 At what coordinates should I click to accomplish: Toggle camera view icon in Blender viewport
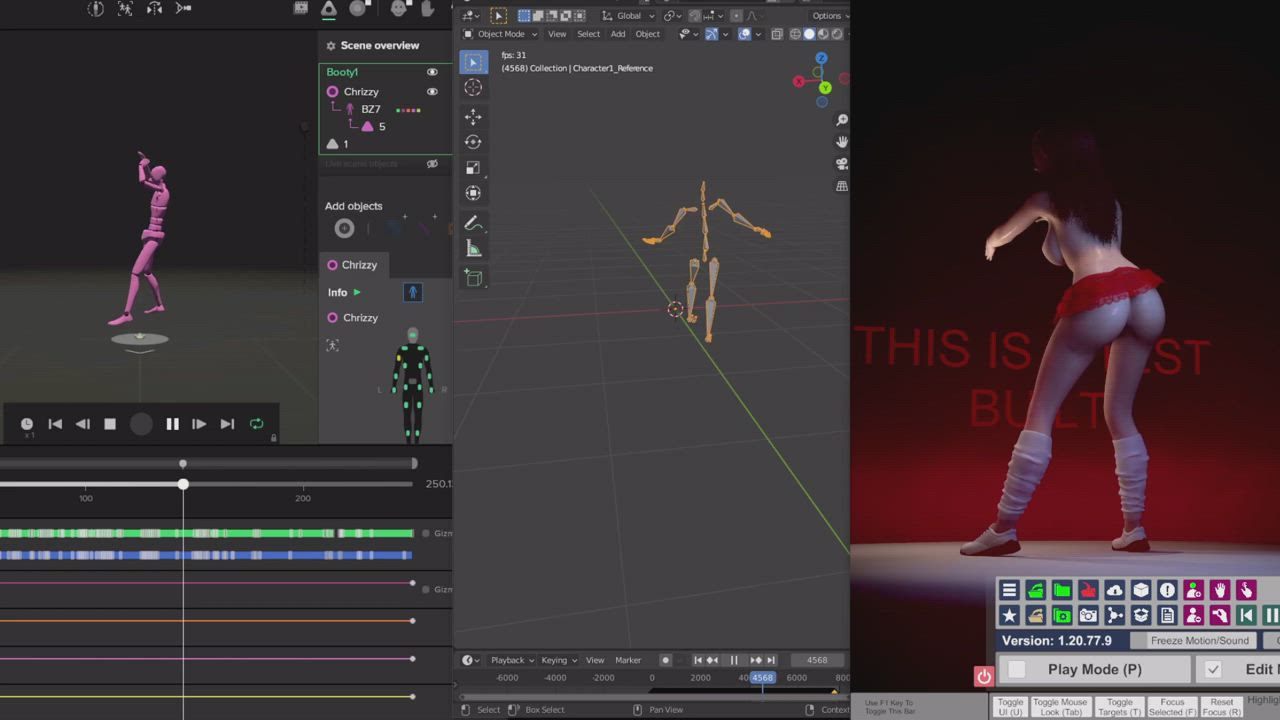pyautogui.click(x=842, y=164)
